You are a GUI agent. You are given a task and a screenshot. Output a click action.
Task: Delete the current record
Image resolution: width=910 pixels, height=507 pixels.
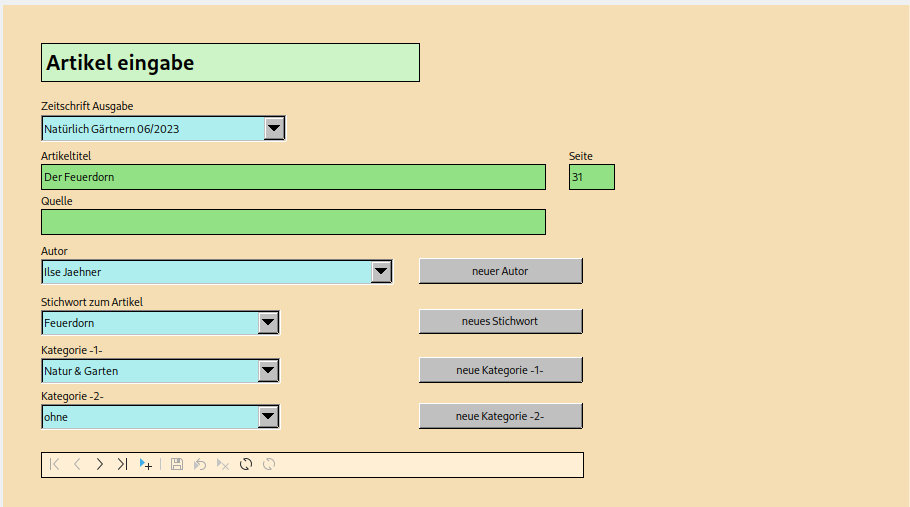(x=223, y=464)
